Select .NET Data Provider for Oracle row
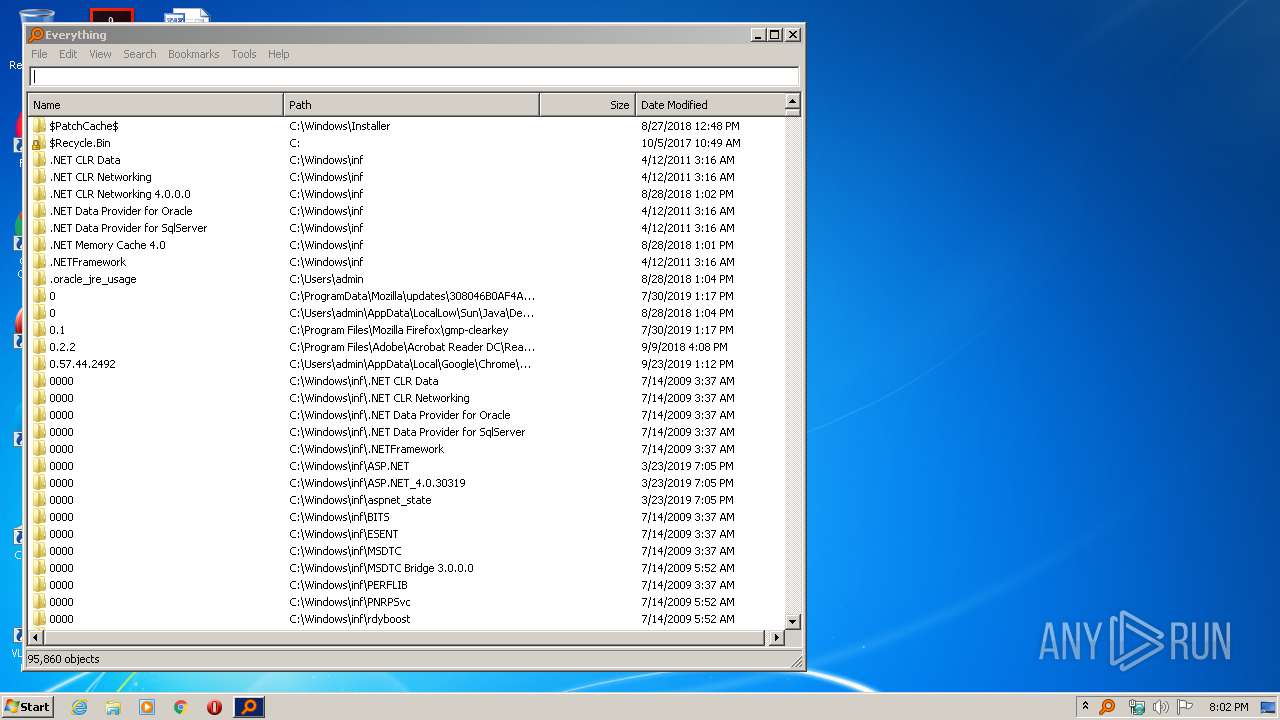 pos(407,211)
